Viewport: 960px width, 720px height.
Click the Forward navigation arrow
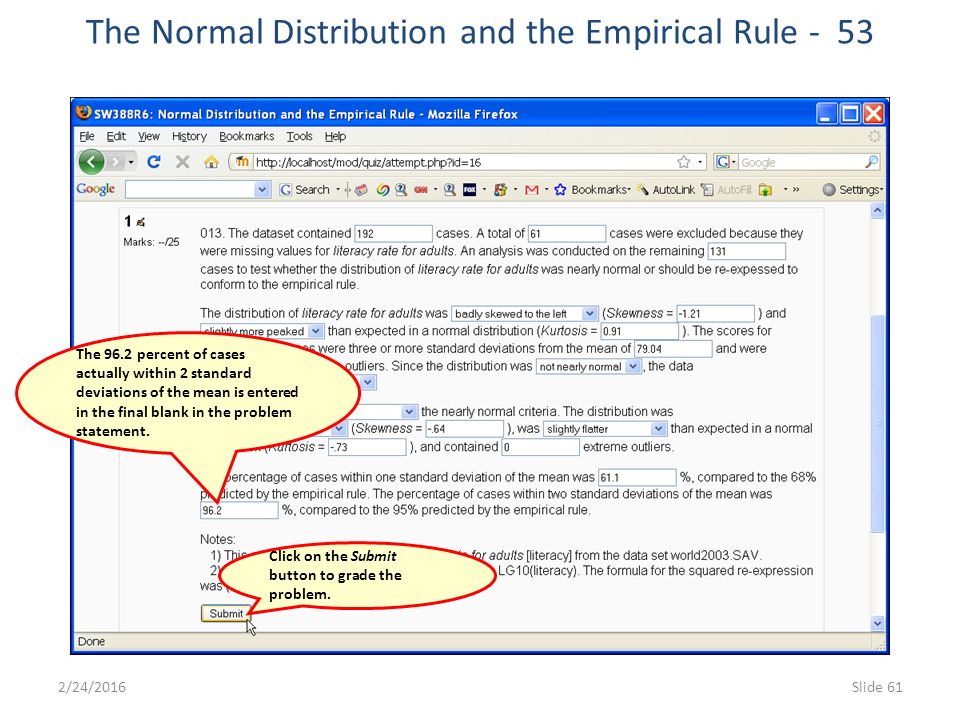click(x=114, y=162)
